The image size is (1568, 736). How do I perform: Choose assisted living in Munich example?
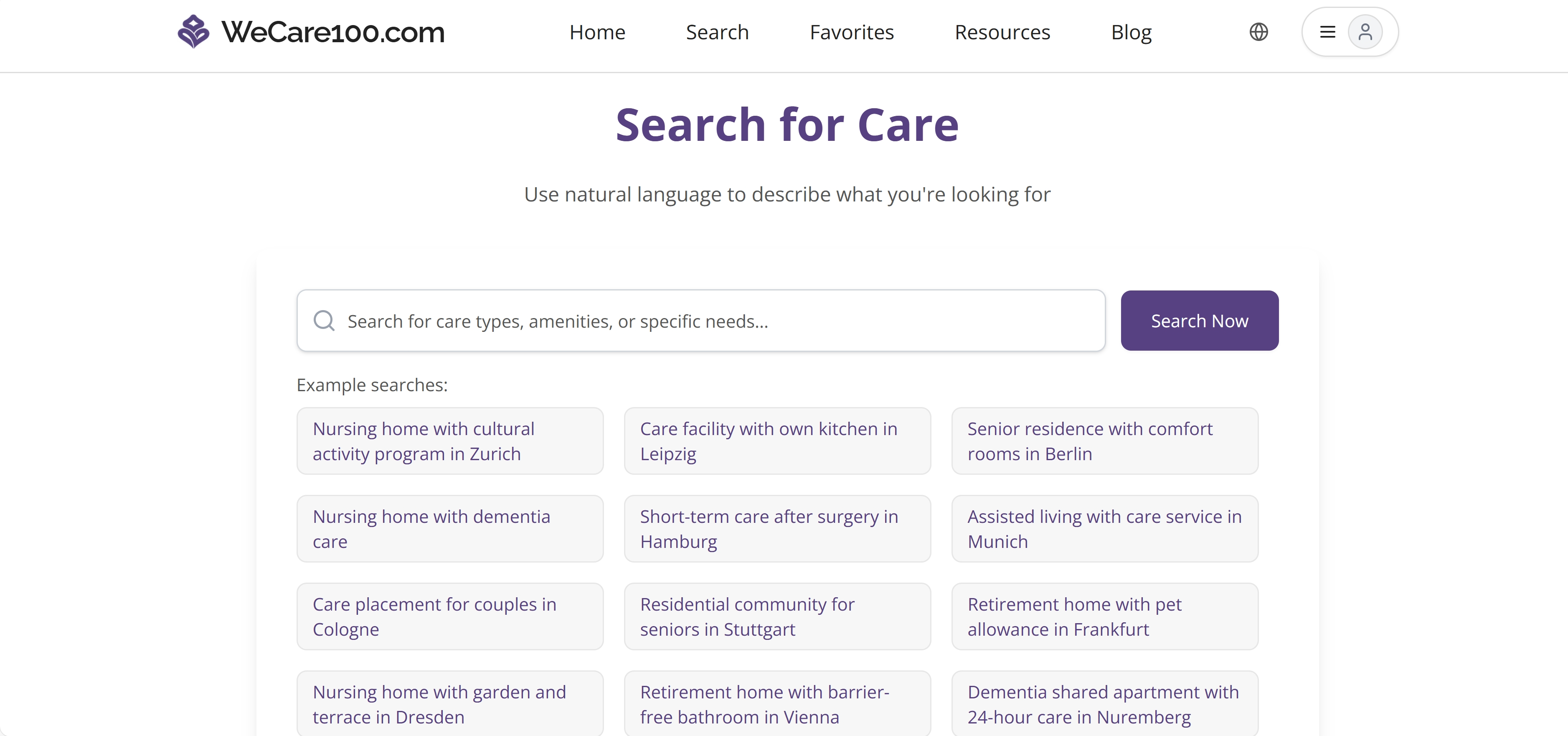pos(1104,529)
